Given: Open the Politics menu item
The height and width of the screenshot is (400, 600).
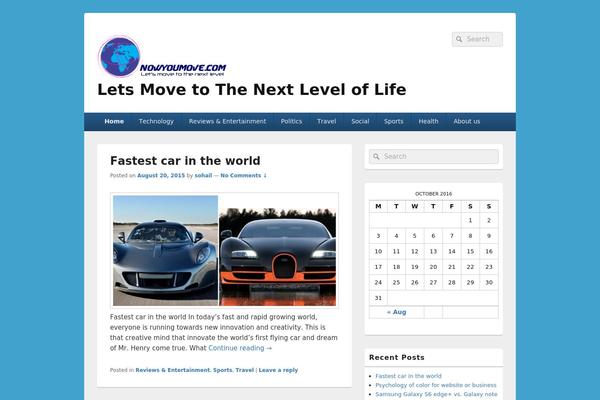Looking at the screenshot, I should tap(291, 121).
